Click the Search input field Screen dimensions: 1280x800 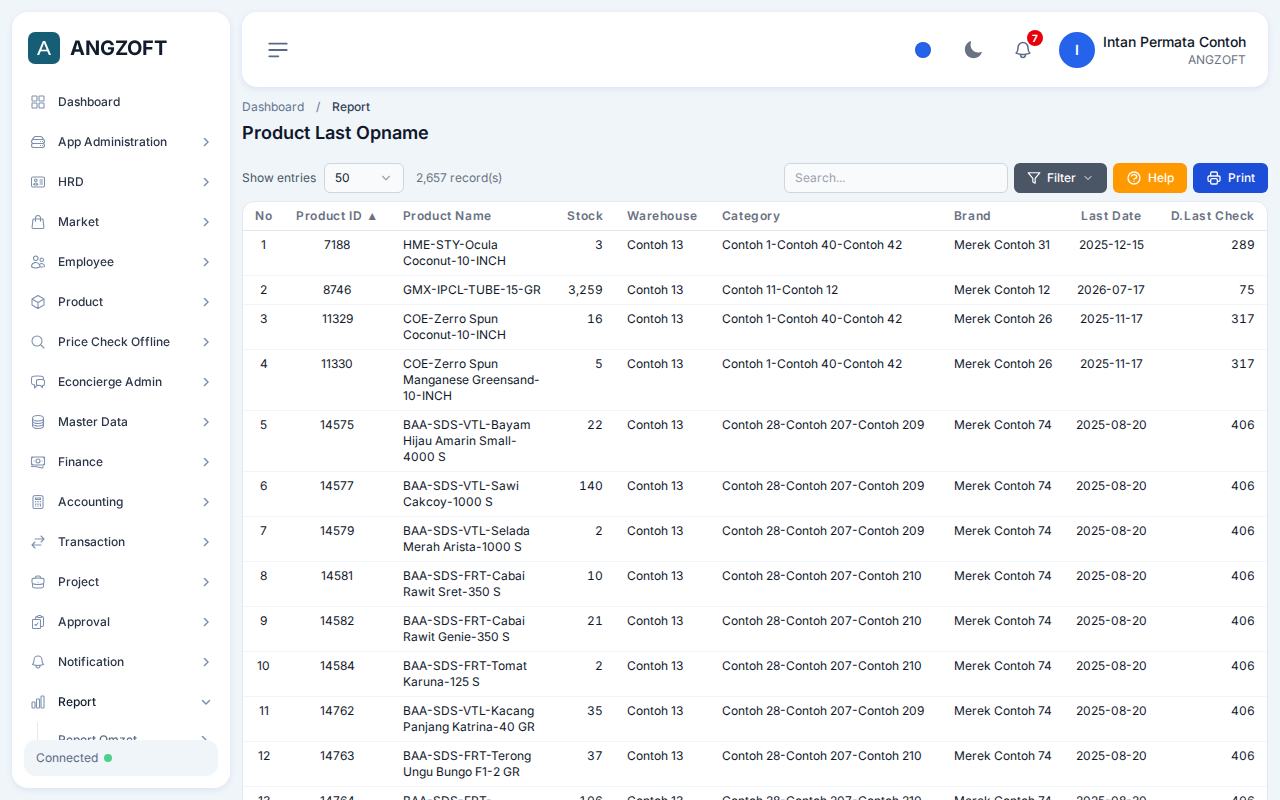(896, 178)
